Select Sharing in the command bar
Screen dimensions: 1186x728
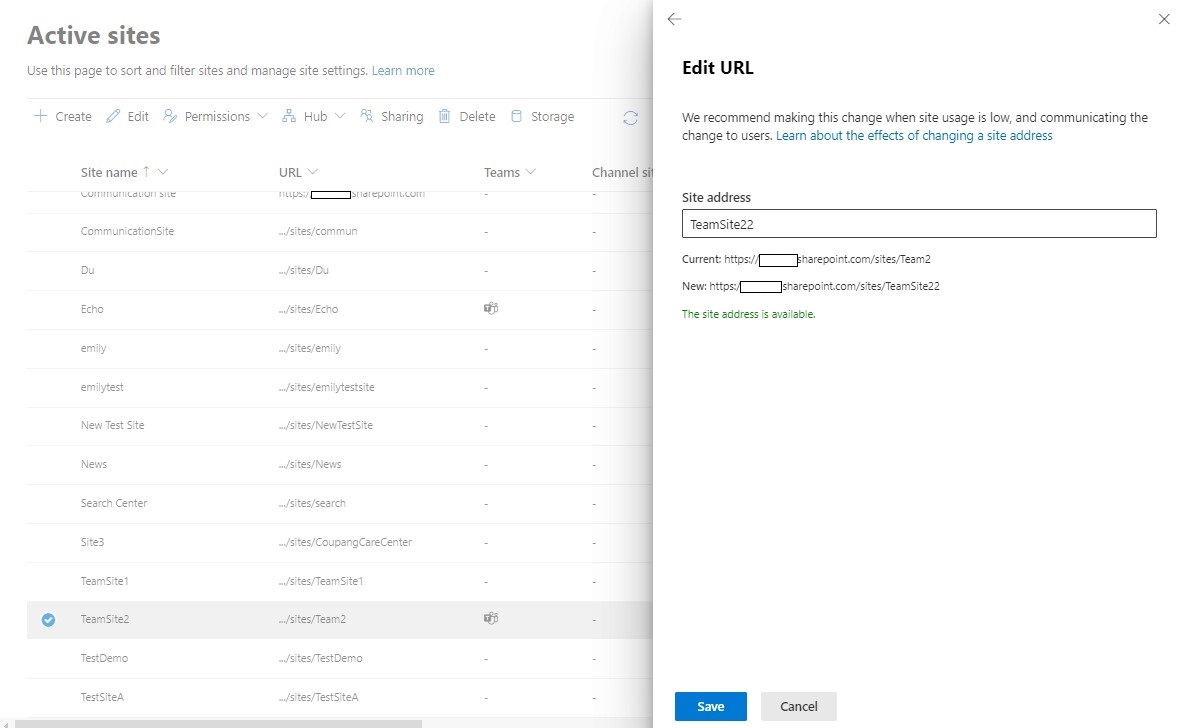click(392, 117)
